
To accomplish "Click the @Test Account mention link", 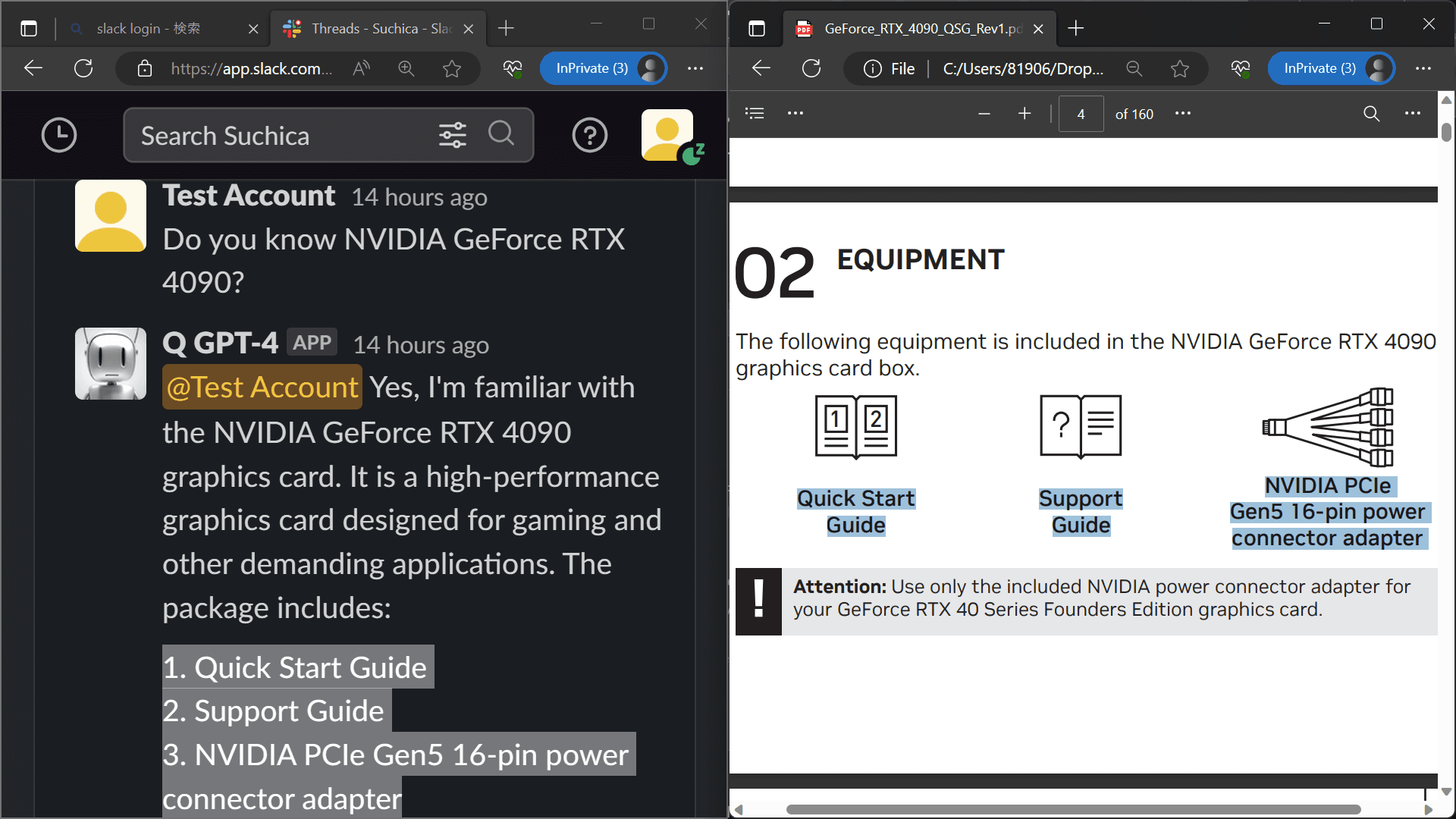I will point(262,387).
